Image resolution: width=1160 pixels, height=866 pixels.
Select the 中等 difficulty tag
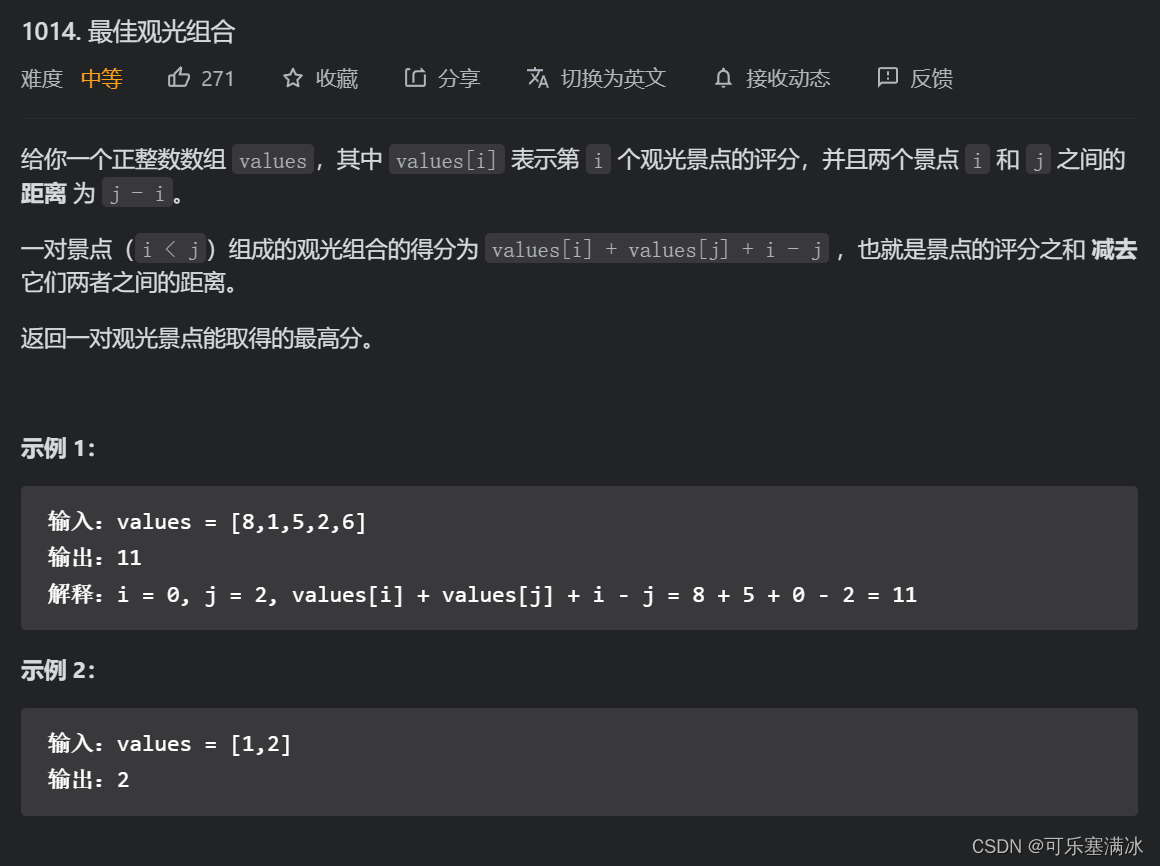click(101, 79)
